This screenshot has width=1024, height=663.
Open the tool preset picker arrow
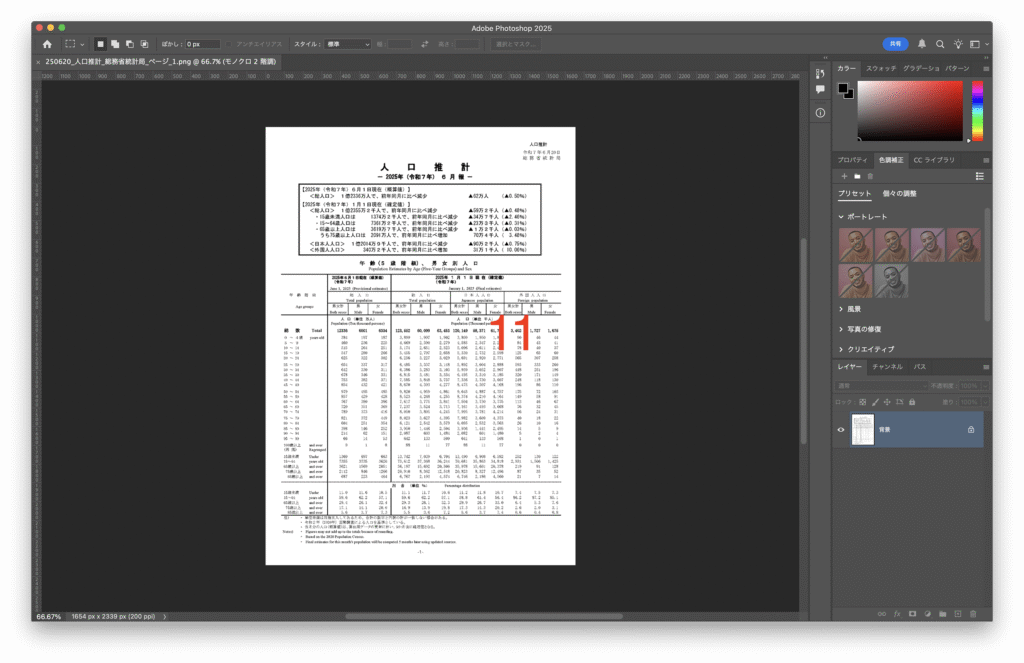tap(82, 44)
